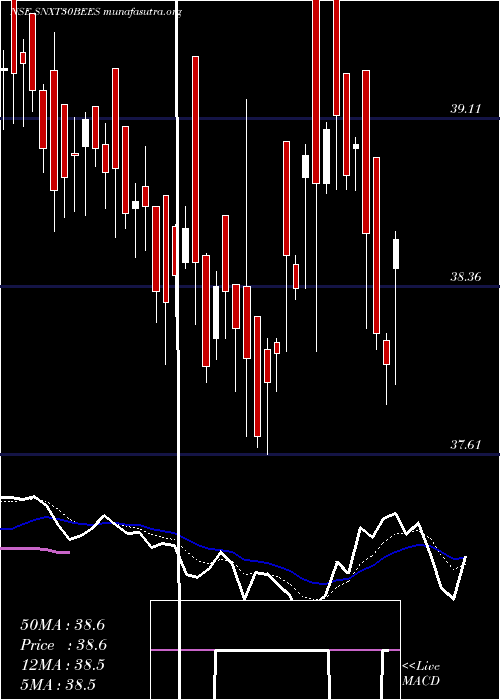Click the 5MA : 38.5 reading
The height and width of the screenshot is (700, 500).
coord(58,685)
